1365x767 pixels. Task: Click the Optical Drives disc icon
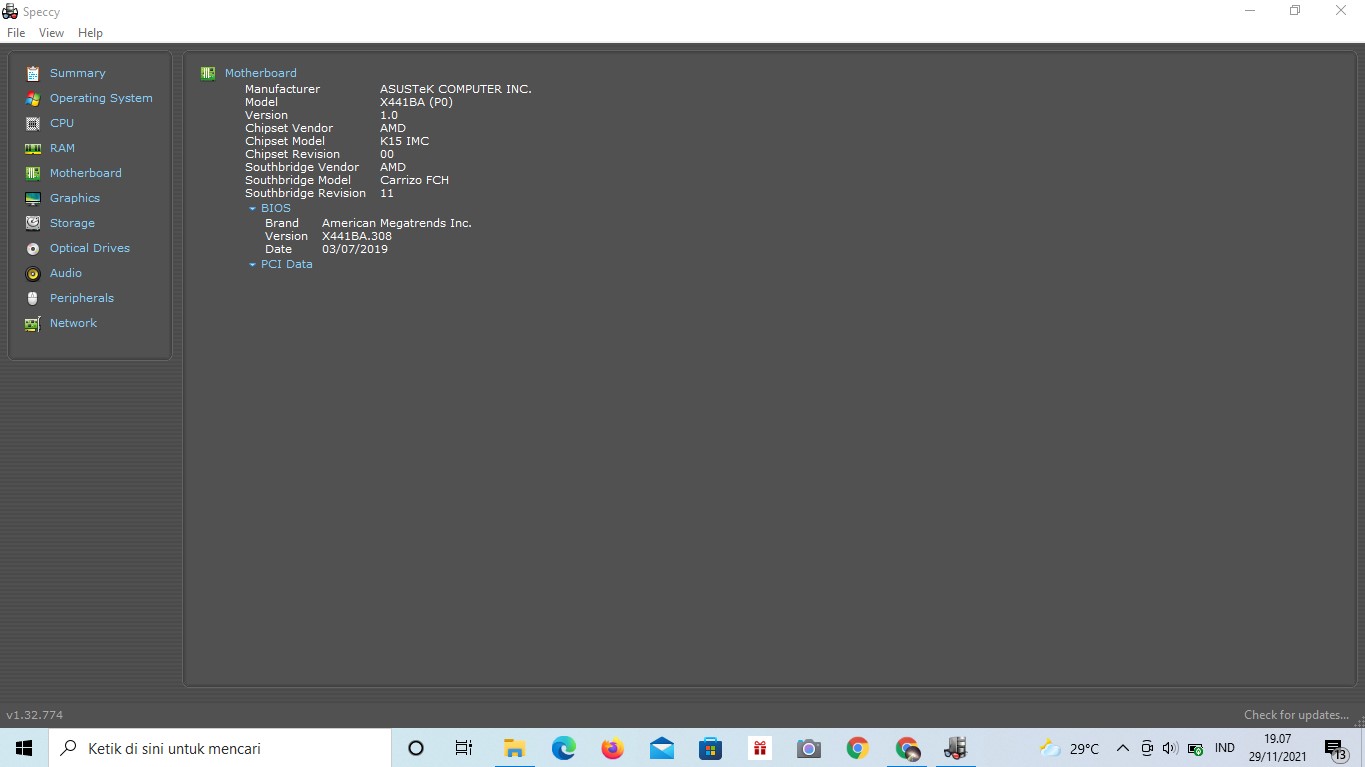(33, 248)
